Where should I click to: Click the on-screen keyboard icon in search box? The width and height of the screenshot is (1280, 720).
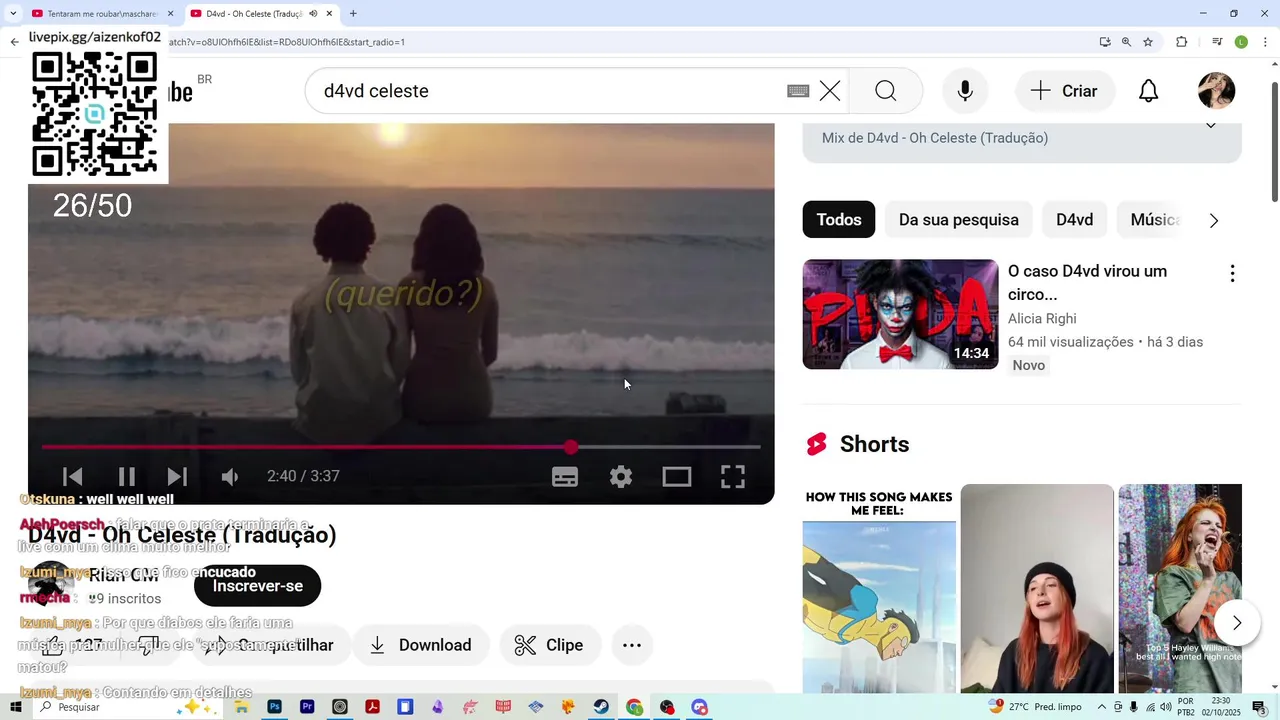(798, 91)
